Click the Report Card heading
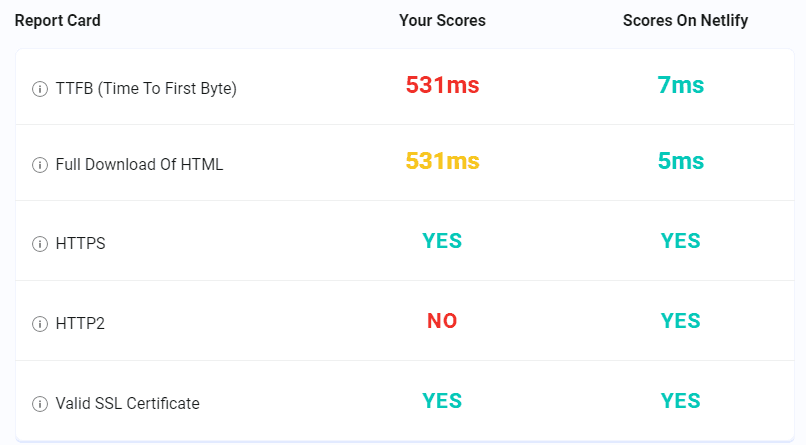 tap(58, 21)
